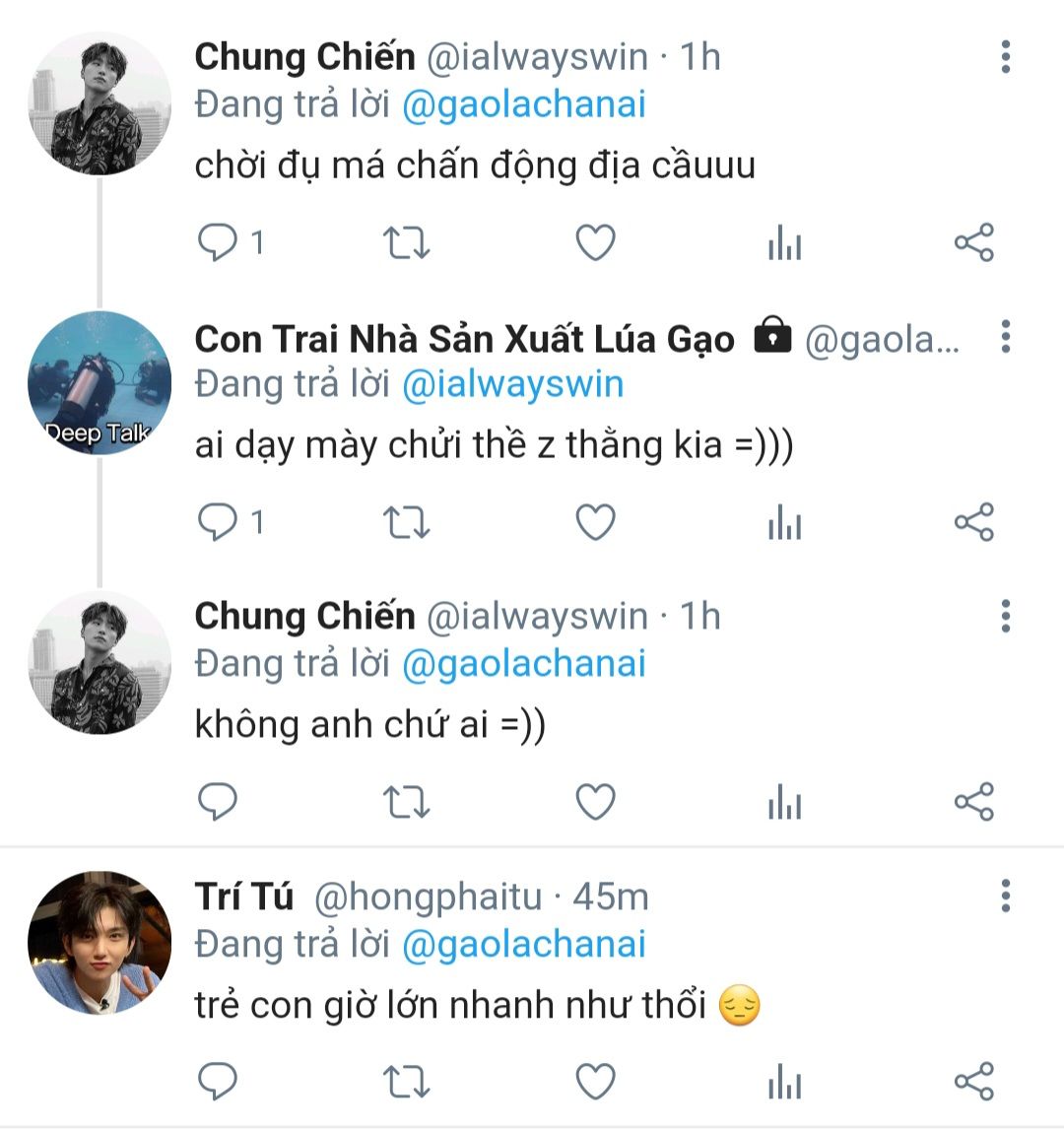The width and height of the screenshot is (1064, 1130).
Task: Share the "chời đụ má chấn động" tweet
Action: (974, 242)
